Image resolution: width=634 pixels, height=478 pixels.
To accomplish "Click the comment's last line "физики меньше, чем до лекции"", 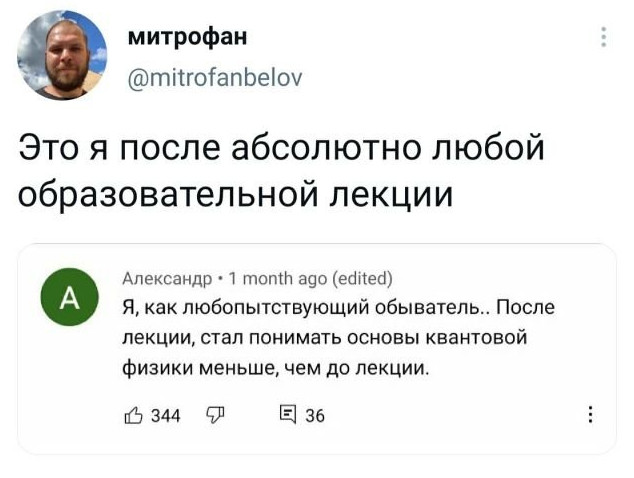I will click(x=275, y=369).
